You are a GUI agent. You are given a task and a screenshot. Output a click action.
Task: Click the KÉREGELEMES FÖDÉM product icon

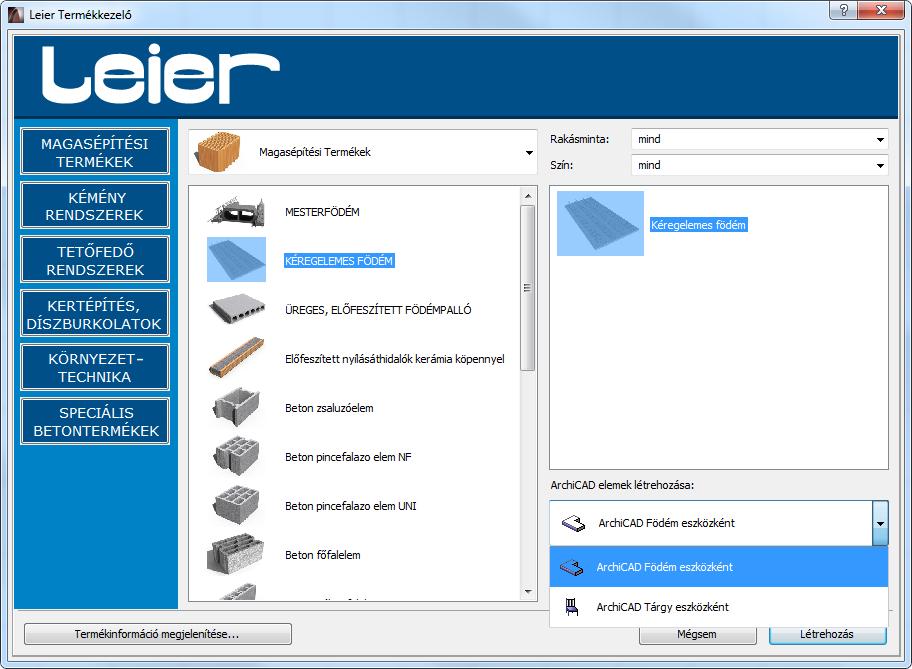237,259
